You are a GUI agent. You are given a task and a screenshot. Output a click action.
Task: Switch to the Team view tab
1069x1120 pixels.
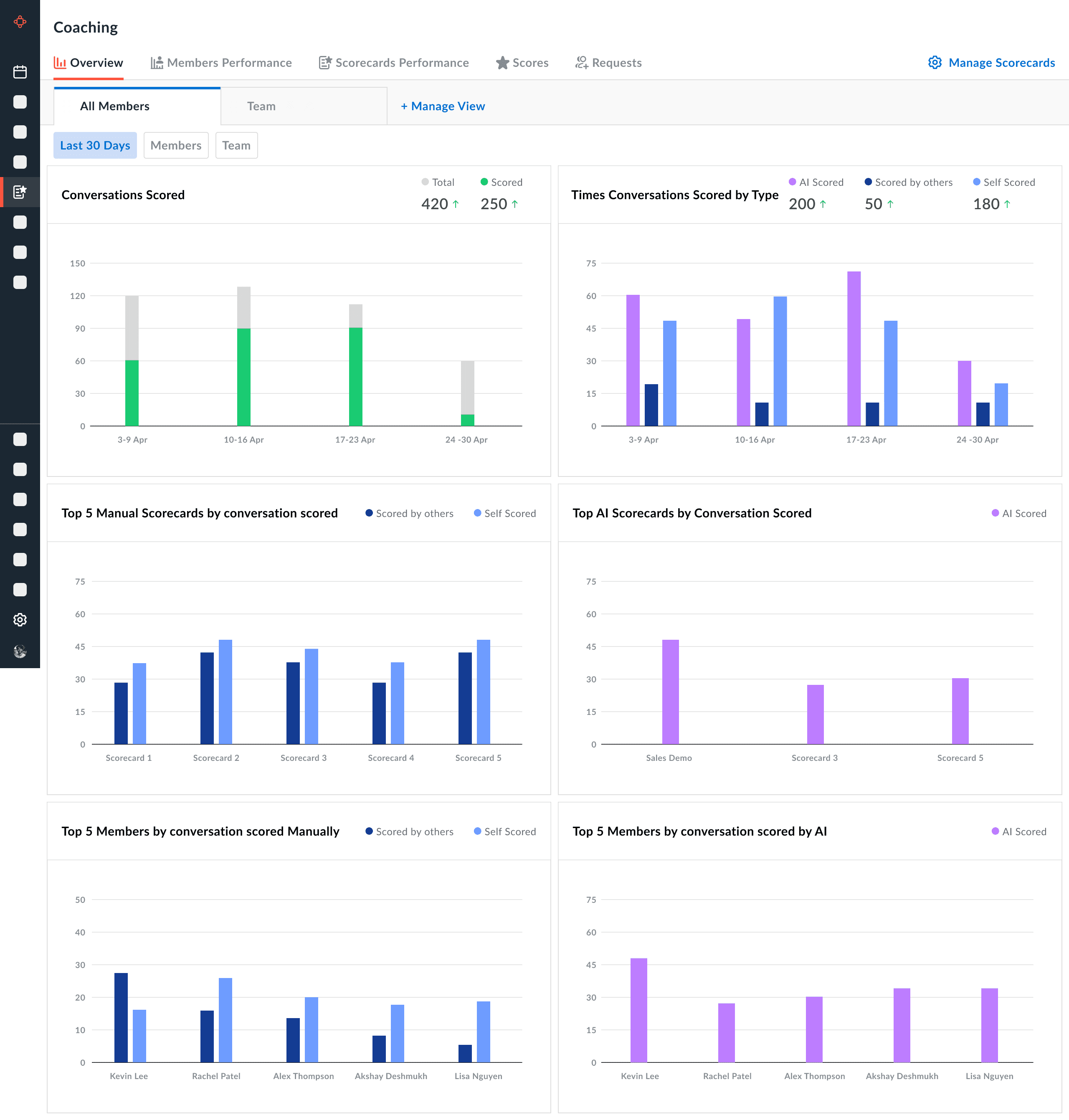click(261, 106)
